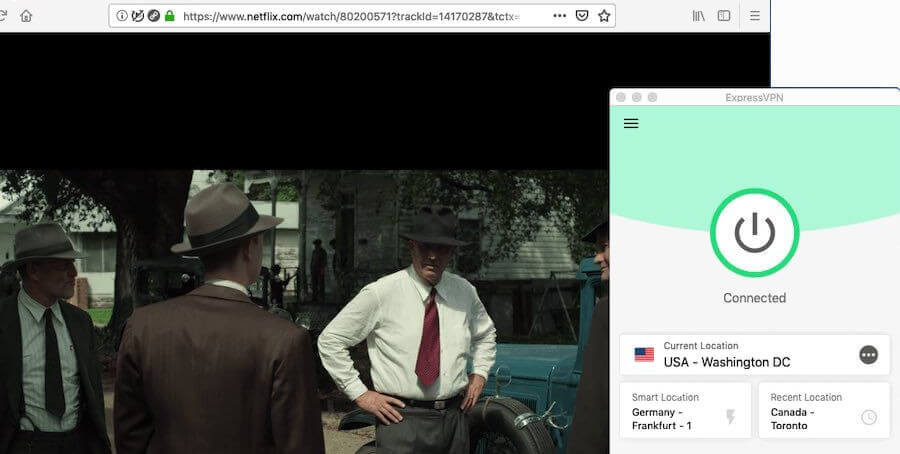This screenshot has height=454, width=900.
Task: Bookmark this page with the star icon
Action: tap(604, 16)
